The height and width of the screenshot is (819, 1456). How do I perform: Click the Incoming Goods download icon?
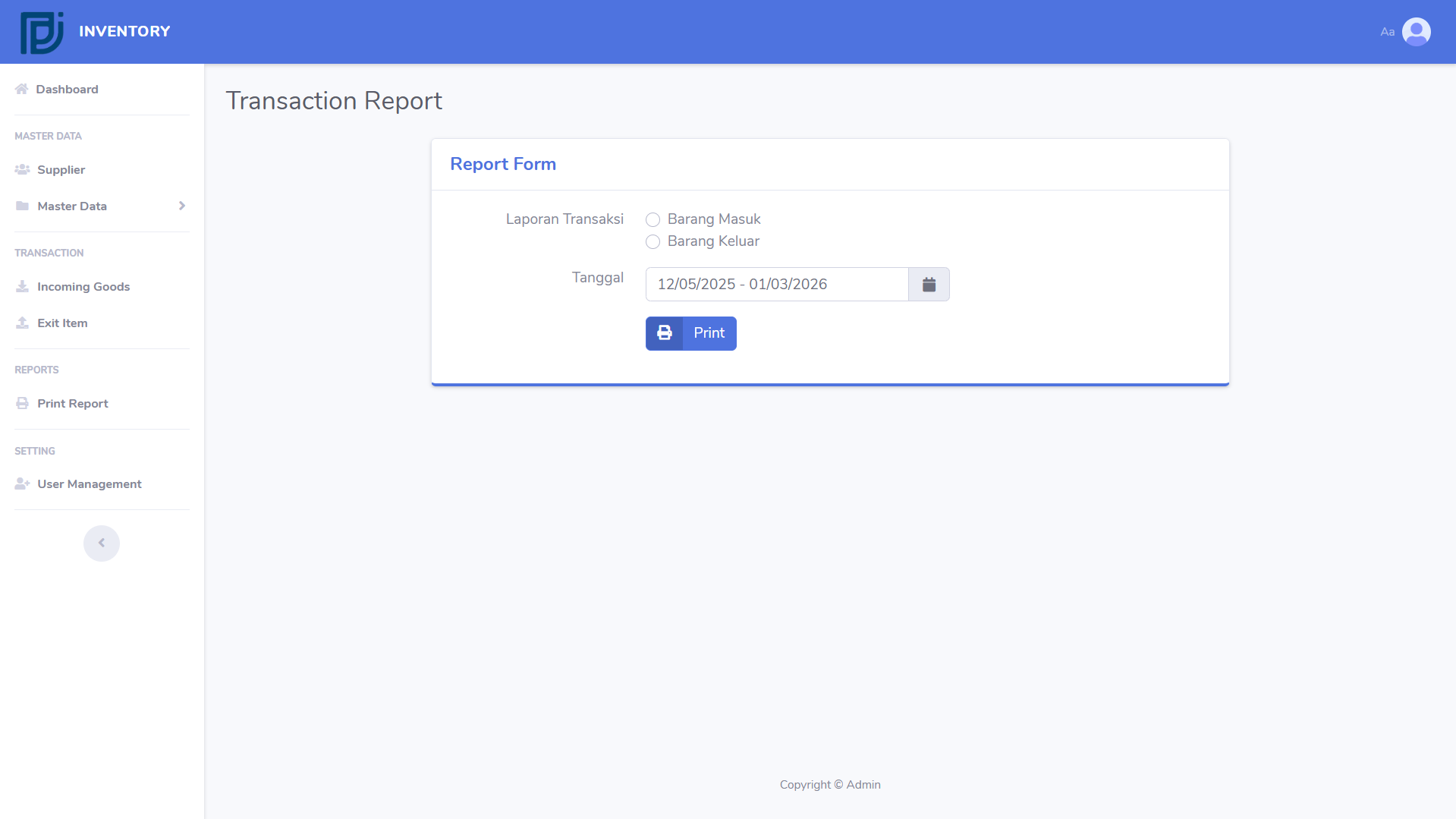point(22,287)
